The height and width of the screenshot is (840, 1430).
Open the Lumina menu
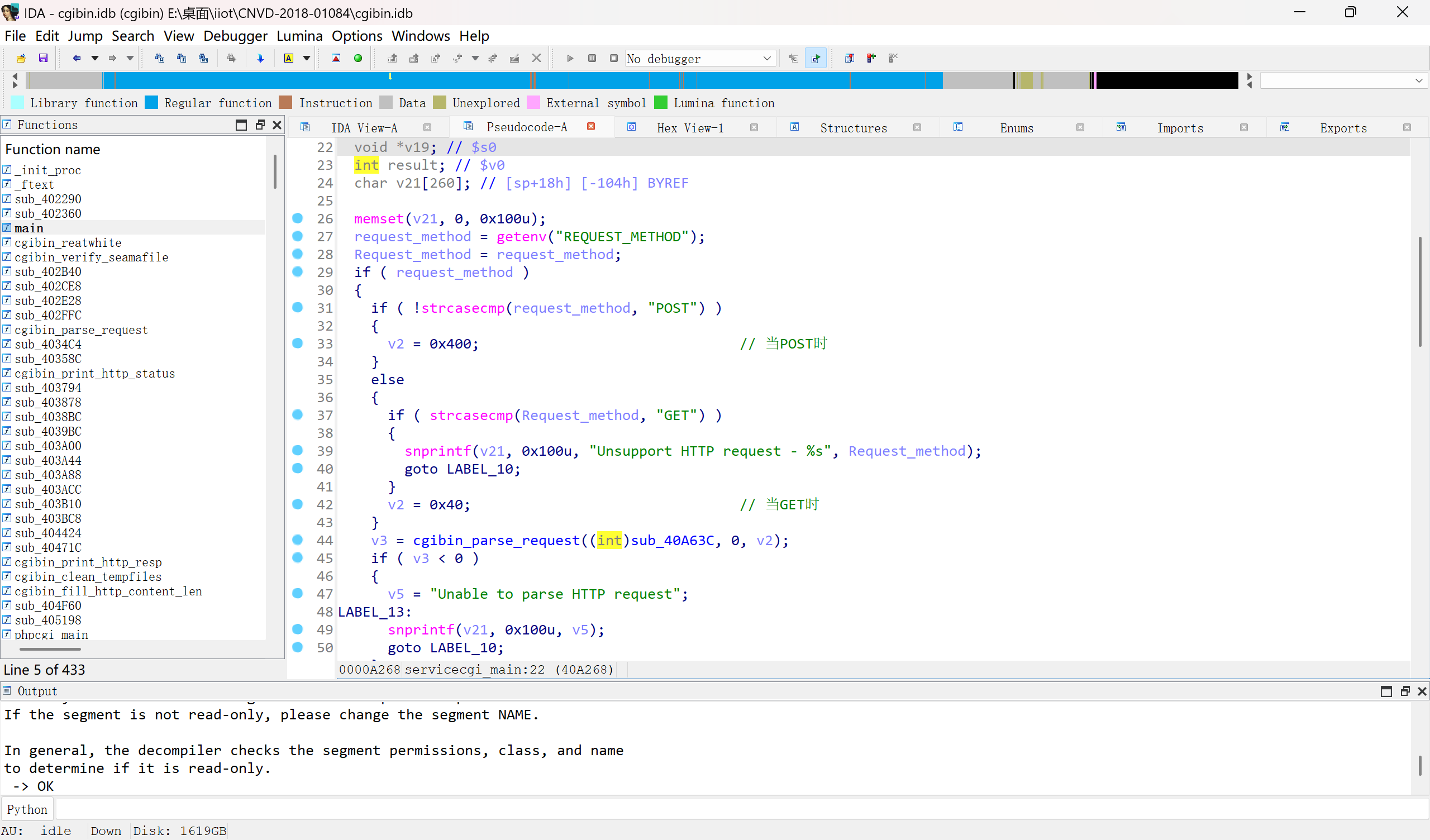(x=299, y=36)
